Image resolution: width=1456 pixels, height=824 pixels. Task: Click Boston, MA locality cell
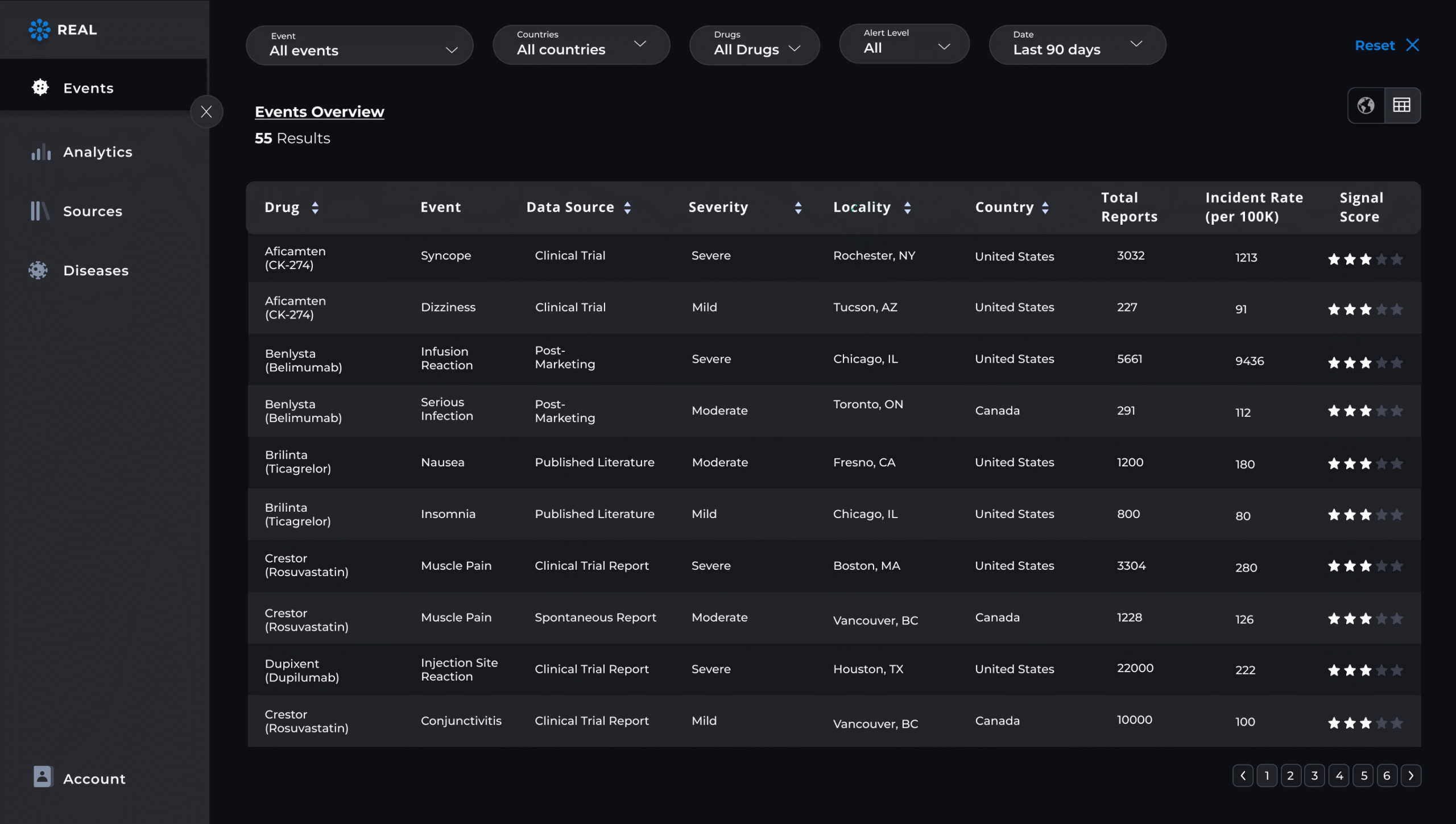(x=867, y=566)
